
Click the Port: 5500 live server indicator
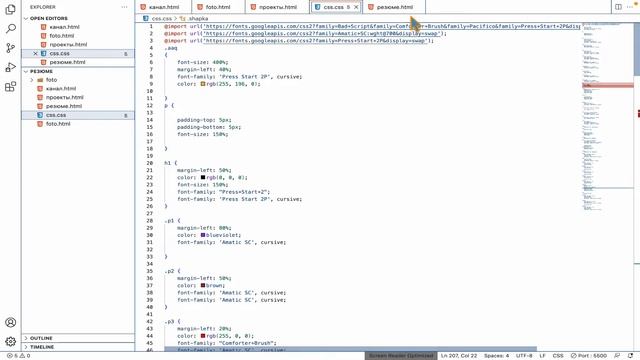[x=589, y=356]
